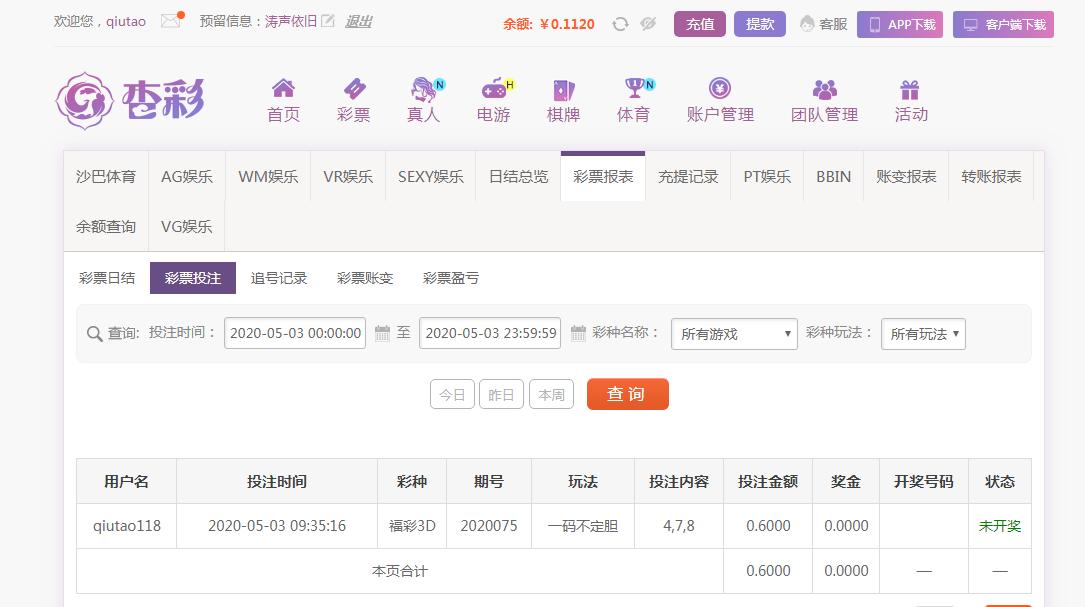This screenshot has height=607, width=1085.
Task: Select the 彩票投注 sub-tab
Action: point(193,278)
